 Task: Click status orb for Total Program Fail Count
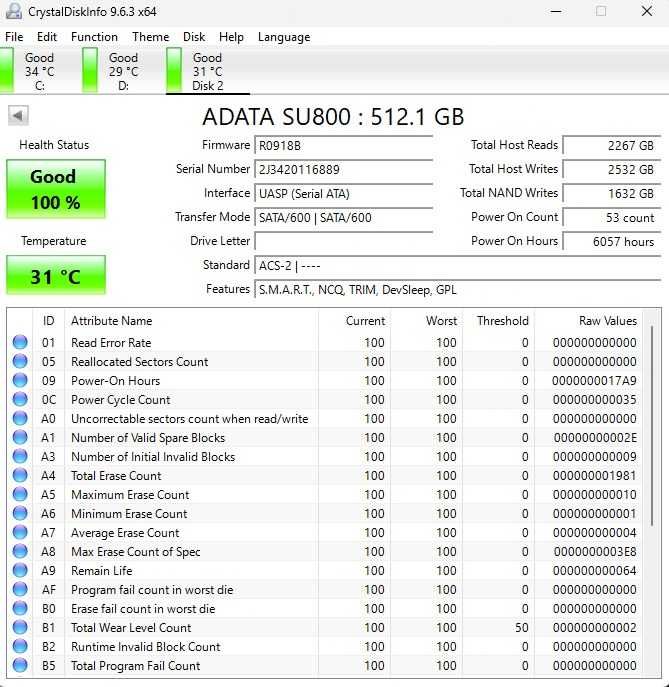coord(20,665)
